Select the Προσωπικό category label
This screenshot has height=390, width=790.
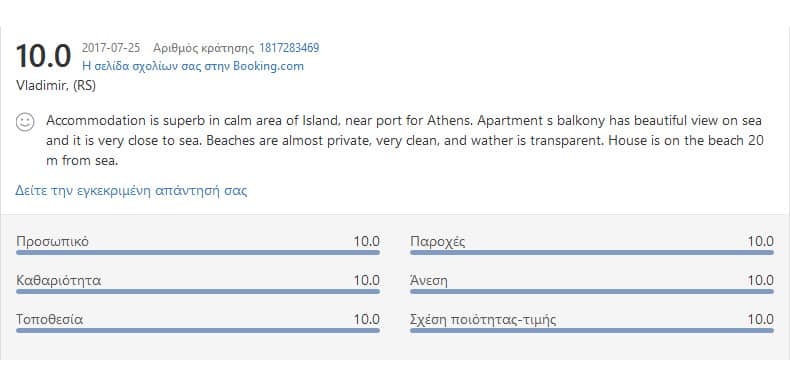52,242
